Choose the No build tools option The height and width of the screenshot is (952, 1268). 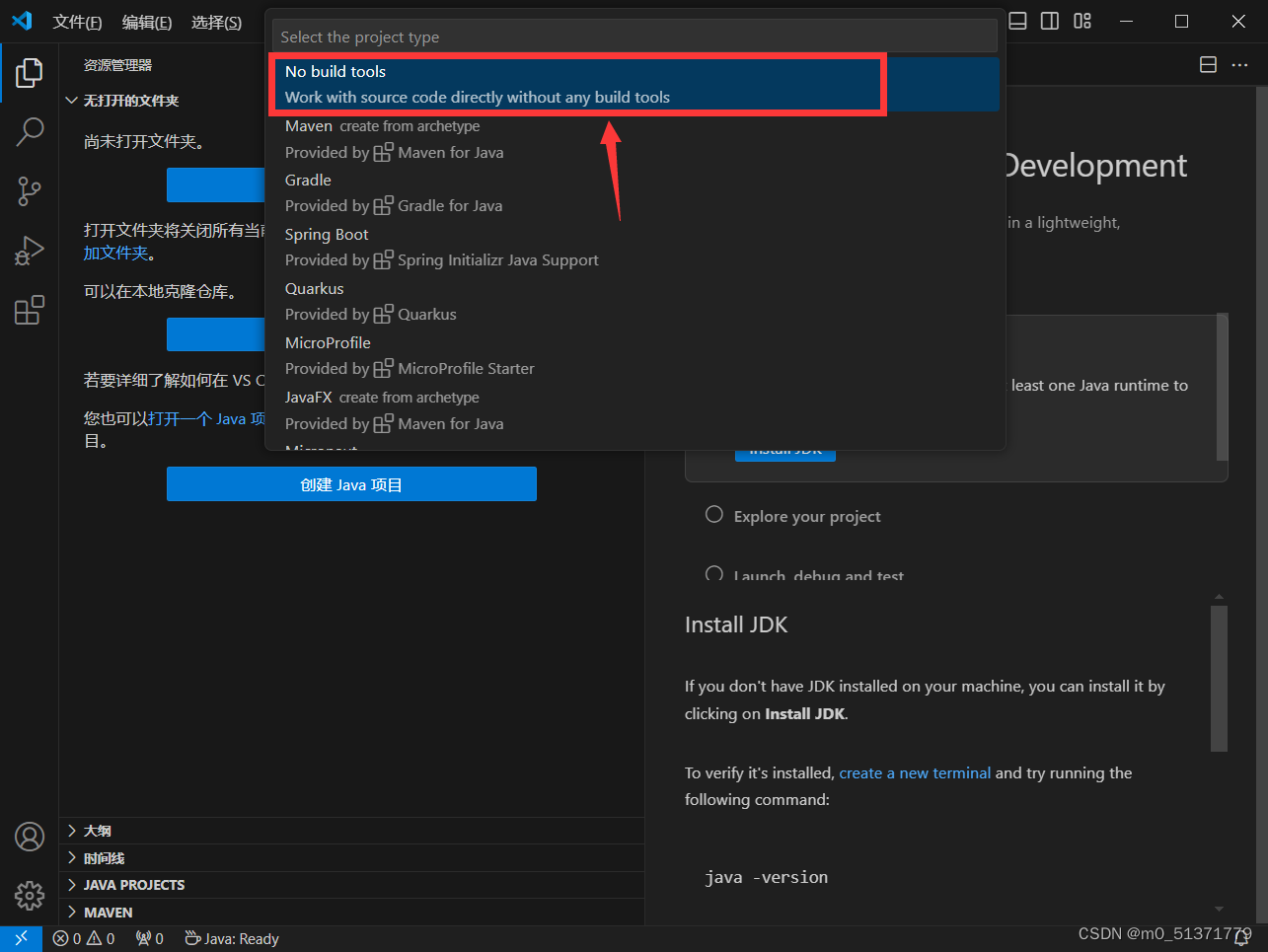(x=635, y=84)
